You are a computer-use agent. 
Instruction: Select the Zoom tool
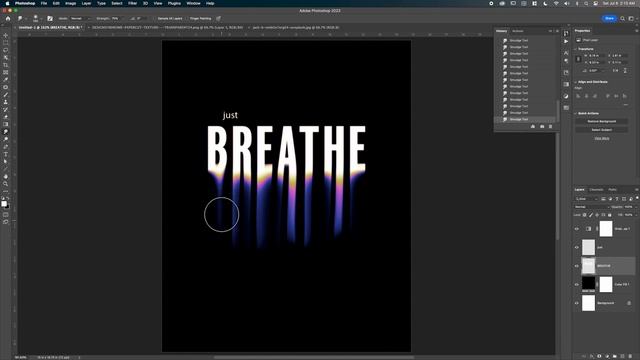(6, 184)
